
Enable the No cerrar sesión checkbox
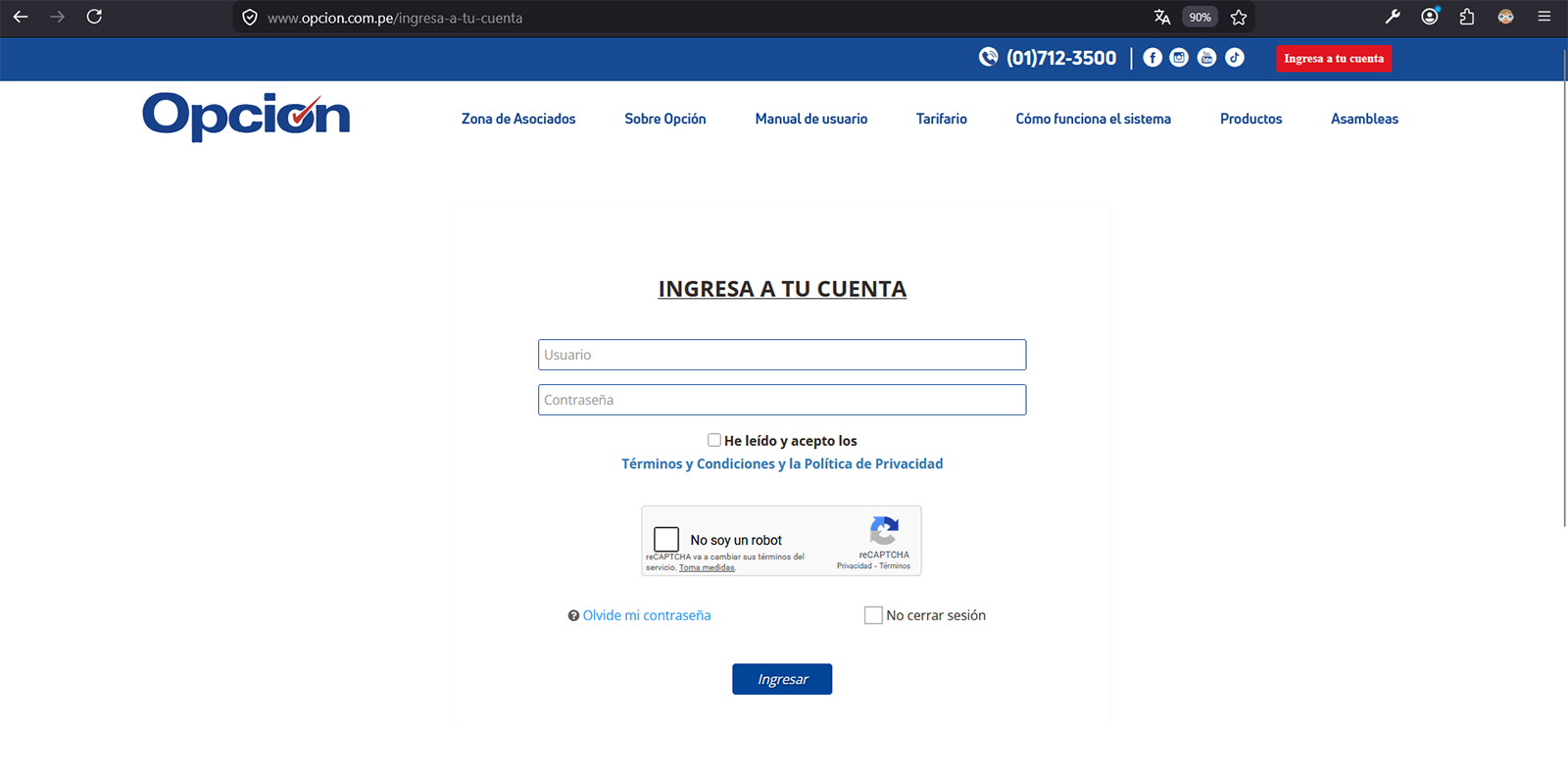pos(873,615)
